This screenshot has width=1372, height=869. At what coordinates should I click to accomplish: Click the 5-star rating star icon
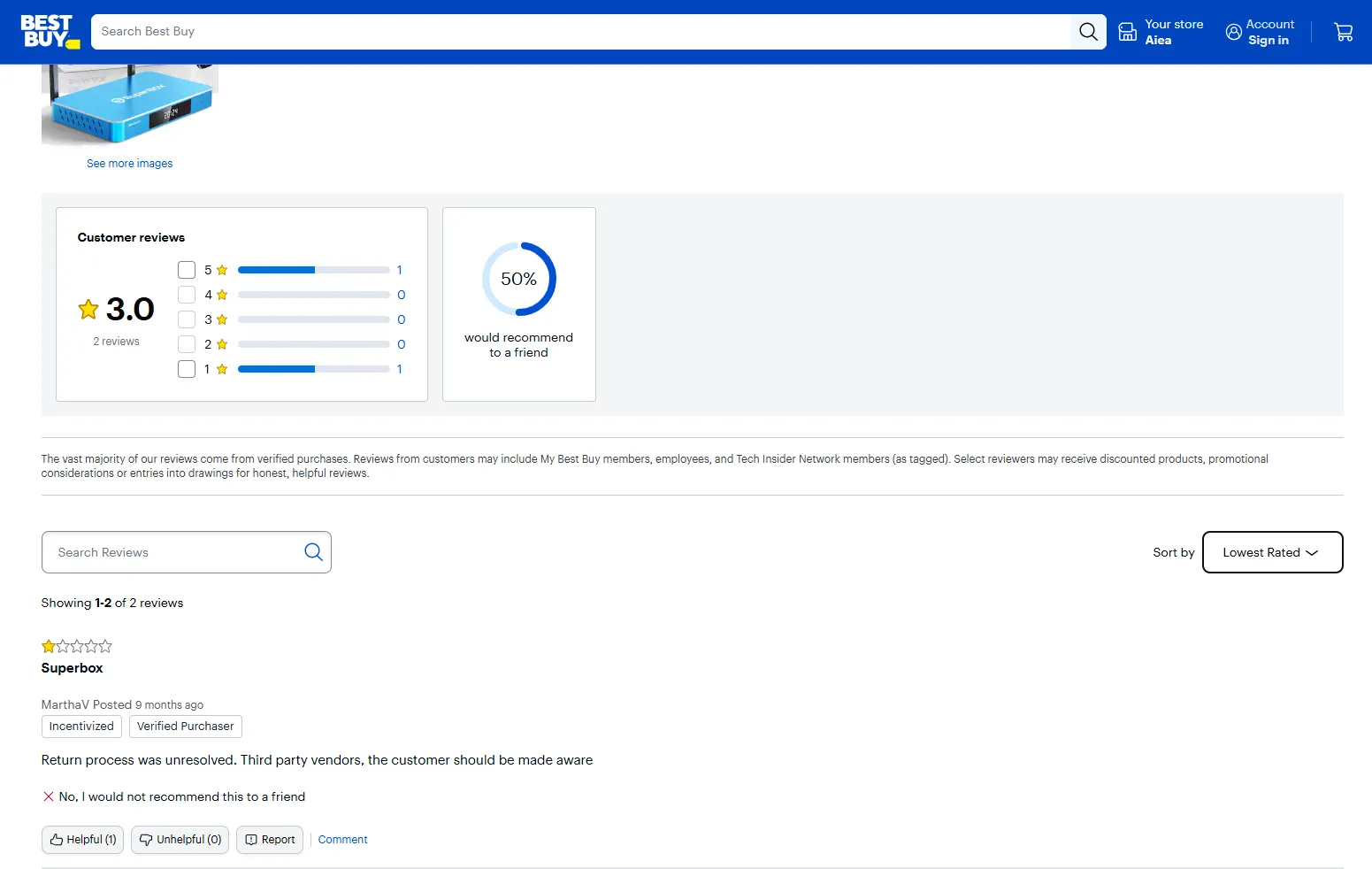tap(222, 270)
